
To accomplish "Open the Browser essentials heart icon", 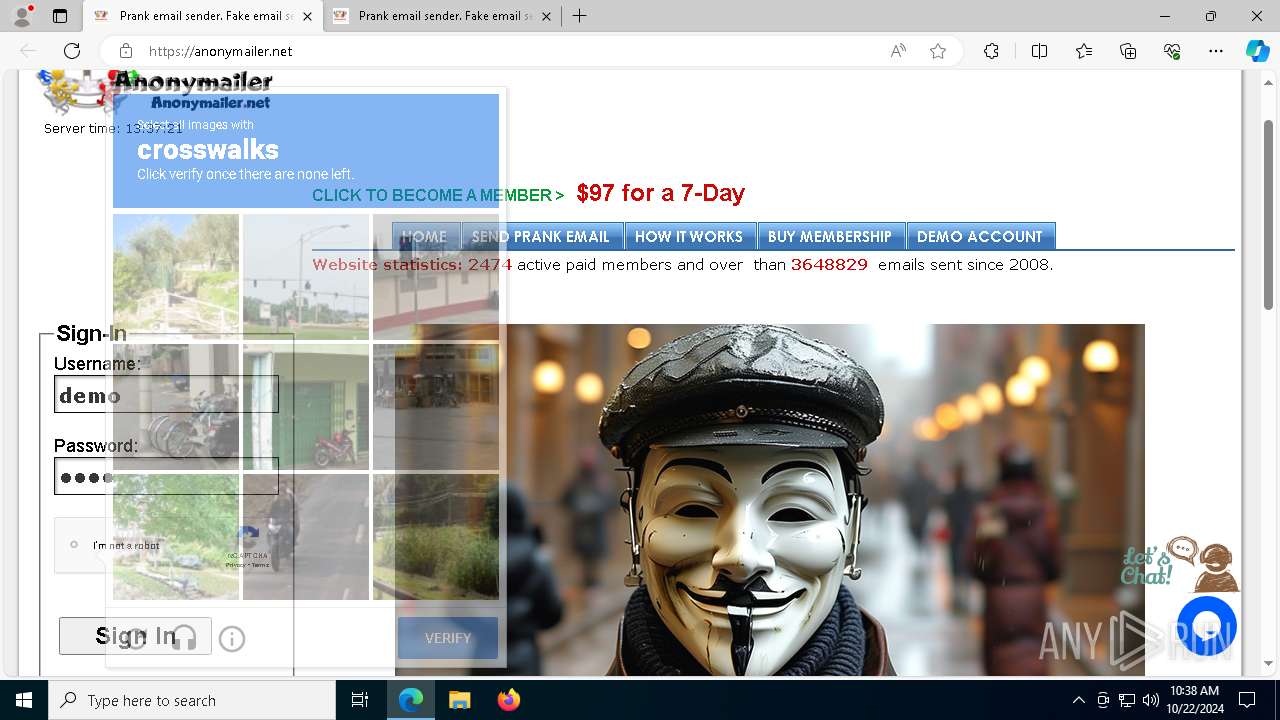I will [1172, 51].
